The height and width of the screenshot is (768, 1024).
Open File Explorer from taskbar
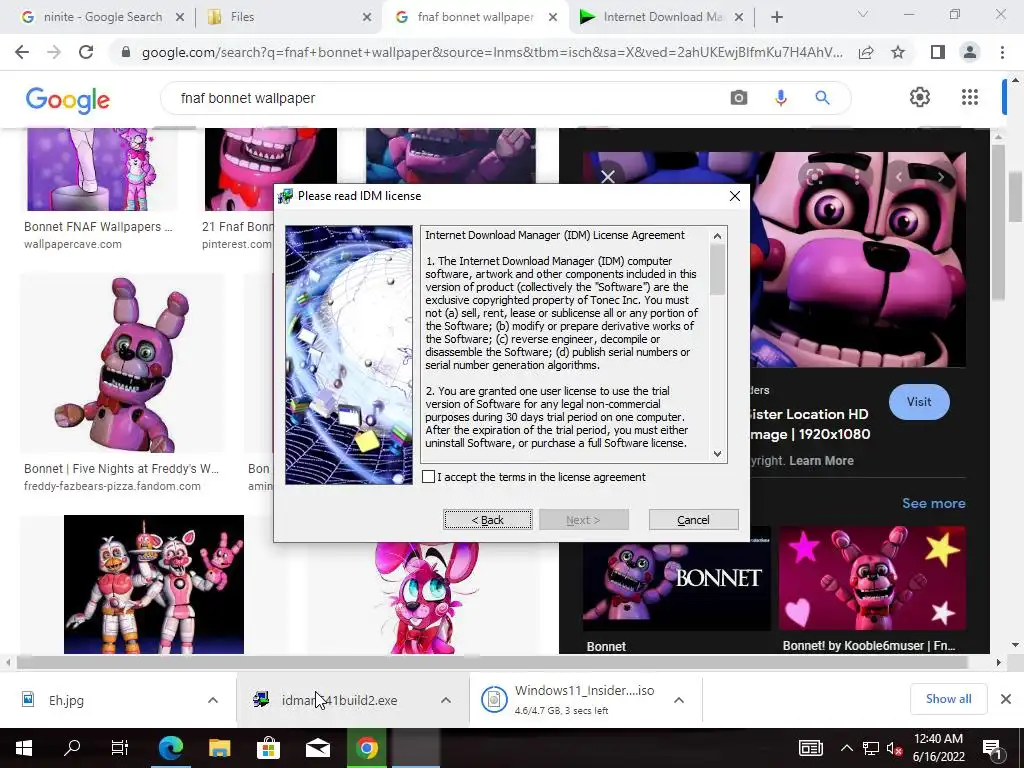[x=219, y=748]
